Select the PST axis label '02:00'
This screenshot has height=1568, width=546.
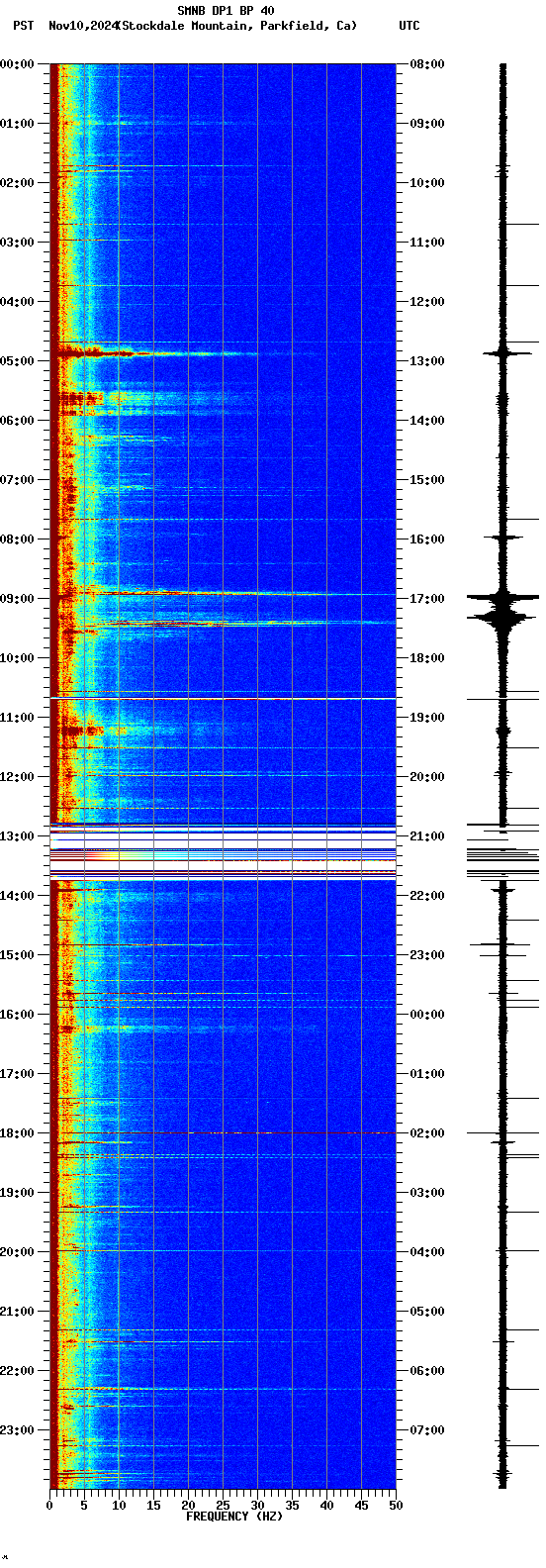tap(16, 183)
